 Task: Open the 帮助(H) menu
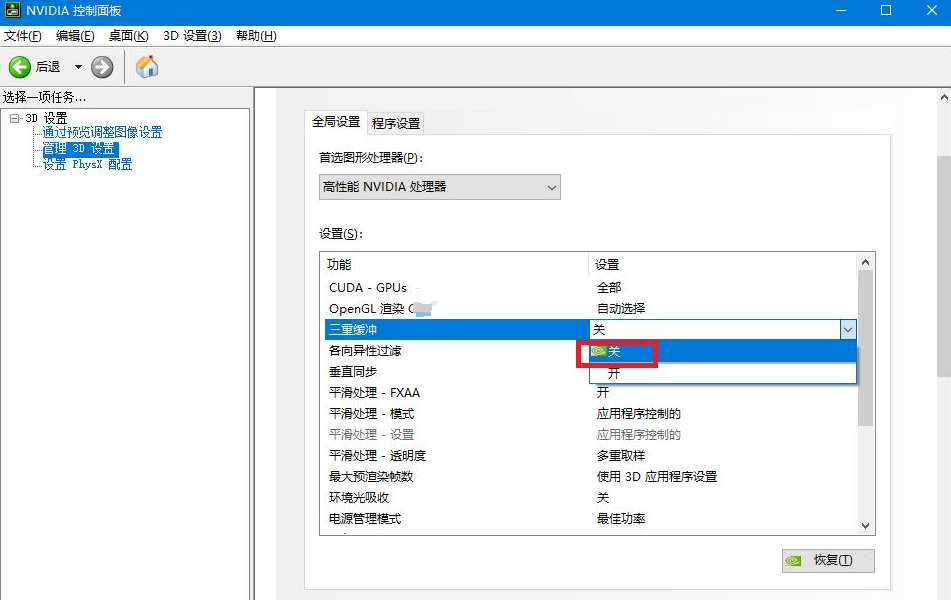pyautogui.click(x=256, y=36)
